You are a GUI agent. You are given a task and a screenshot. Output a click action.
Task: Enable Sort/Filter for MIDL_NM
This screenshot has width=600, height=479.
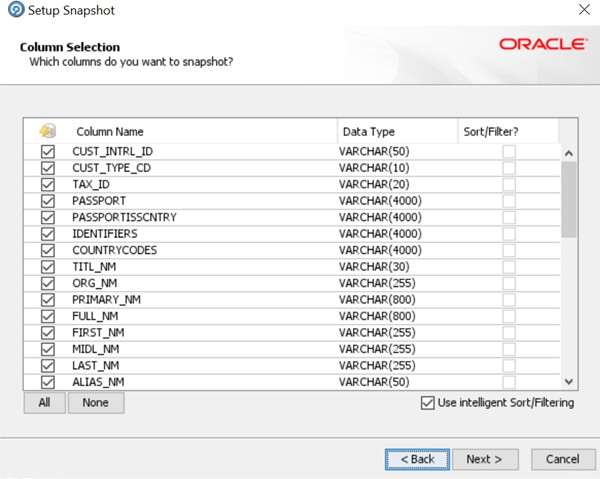click(509, 349)
